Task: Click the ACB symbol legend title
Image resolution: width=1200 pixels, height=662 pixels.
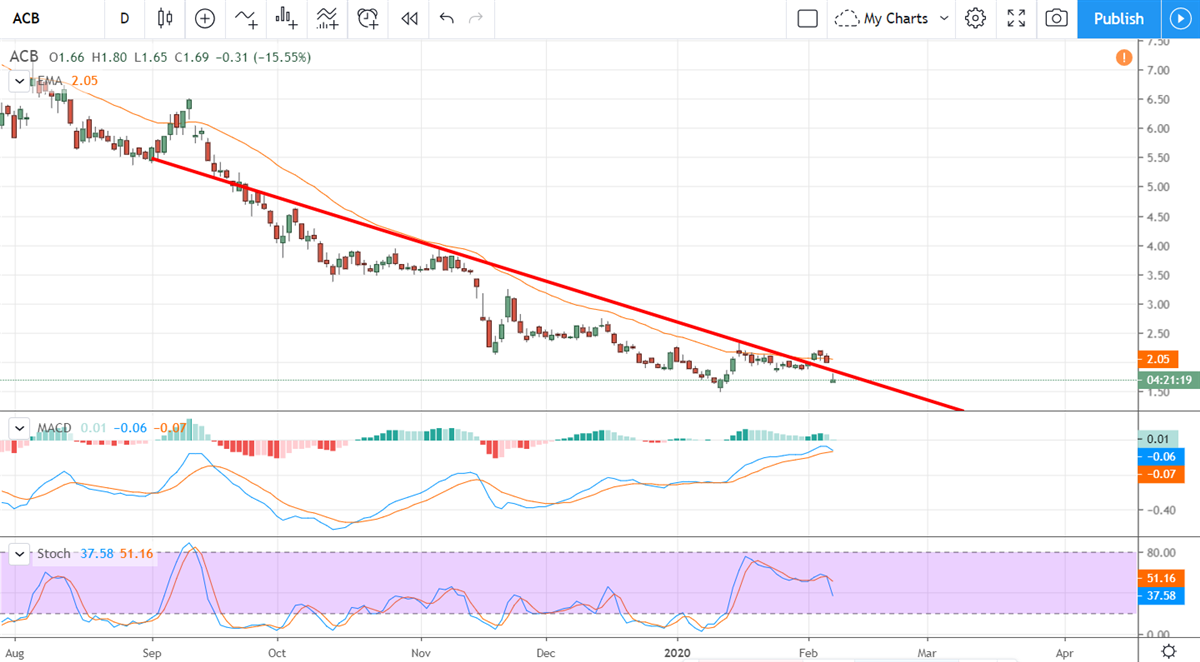Action: click(x=23, y=57)
